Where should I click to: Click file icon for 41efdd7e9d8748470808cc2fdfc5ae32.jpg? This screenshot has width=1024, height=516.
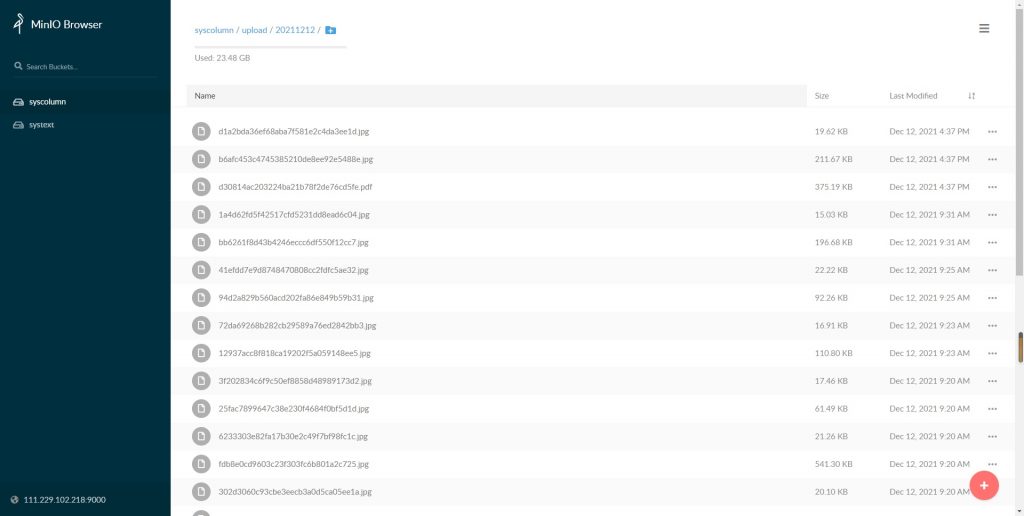(201, 270)
